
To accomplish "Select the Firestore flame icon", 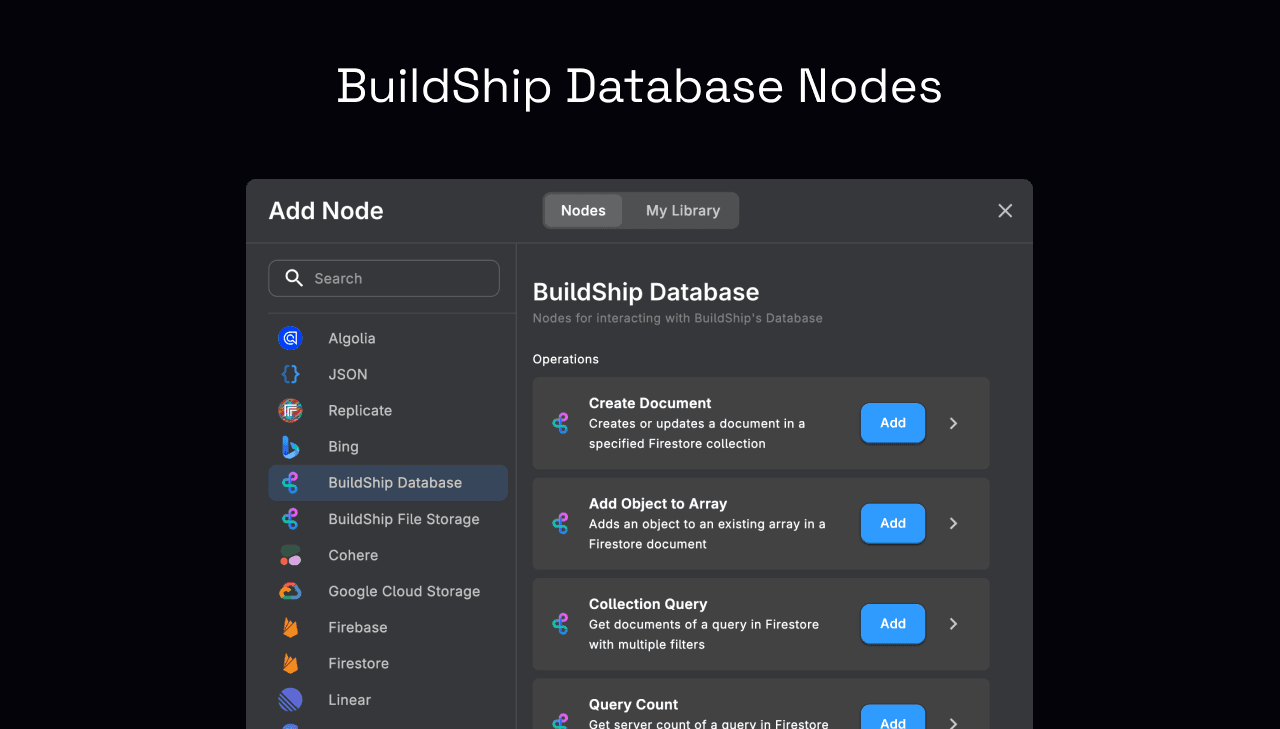I will [290, 663].
